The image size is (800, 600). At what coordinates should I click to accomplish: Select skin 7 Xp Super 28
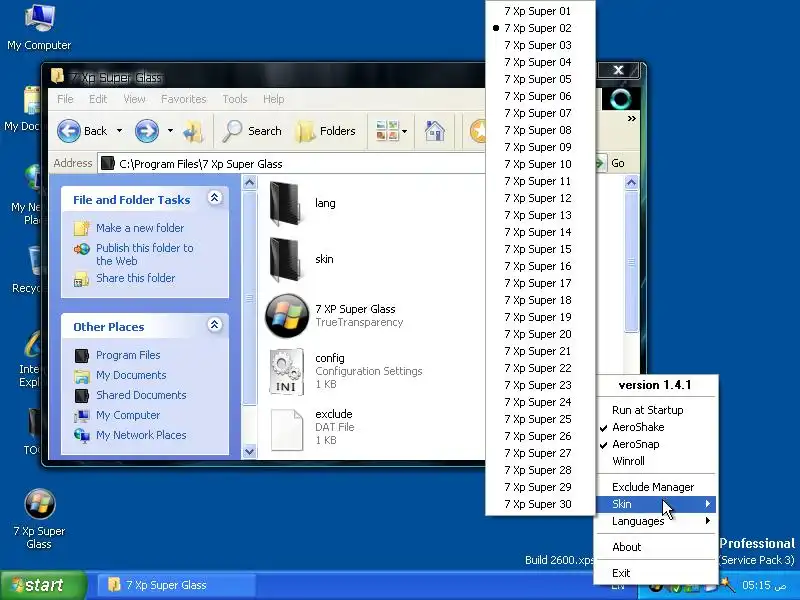(x=540, y=470)
